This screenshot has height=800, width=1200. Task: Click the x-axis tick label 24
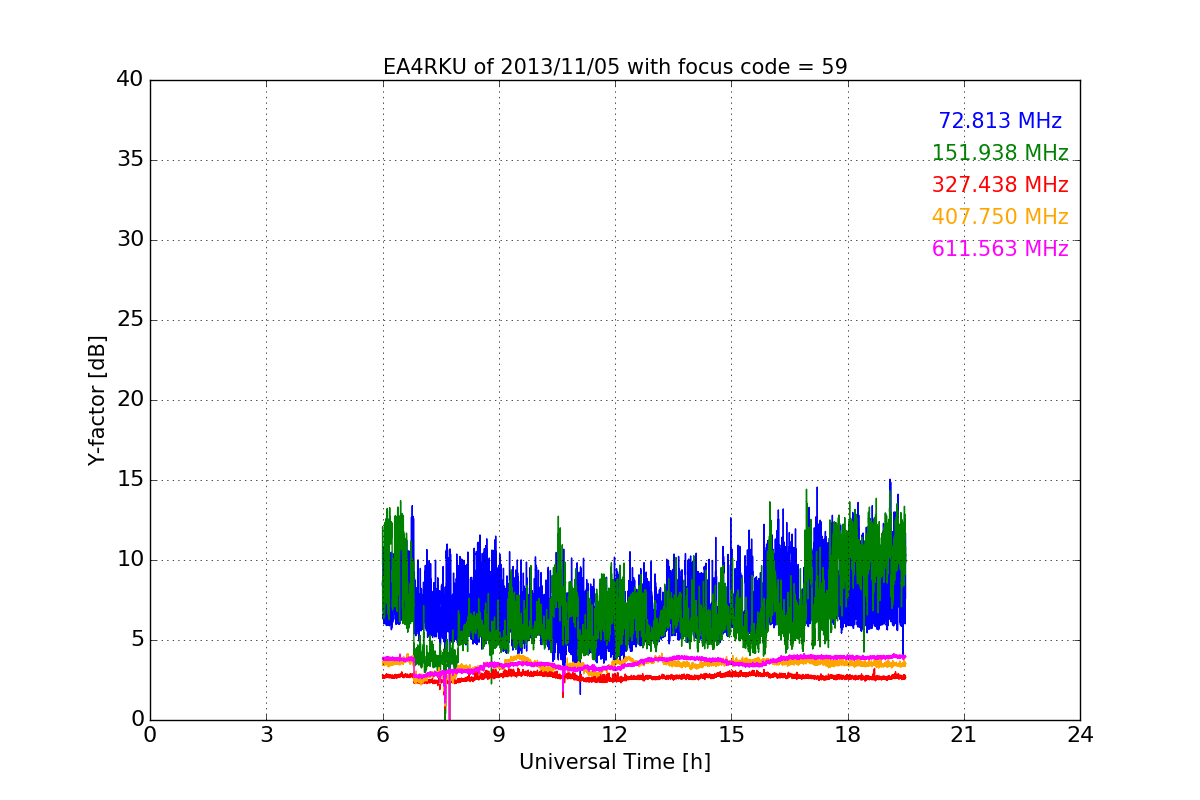tap(1080, 734)
